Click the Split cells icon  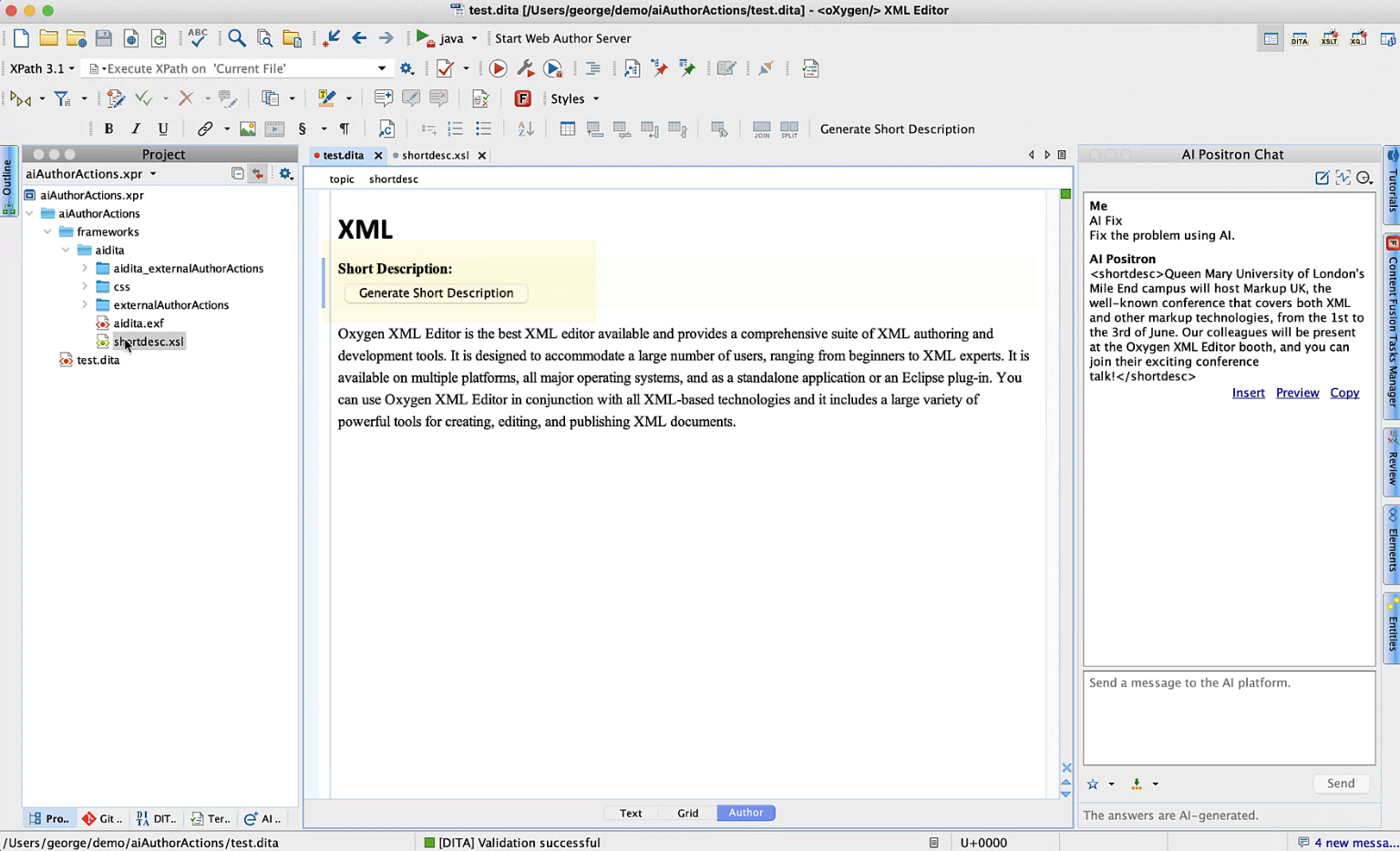click(x=789, y=129)
